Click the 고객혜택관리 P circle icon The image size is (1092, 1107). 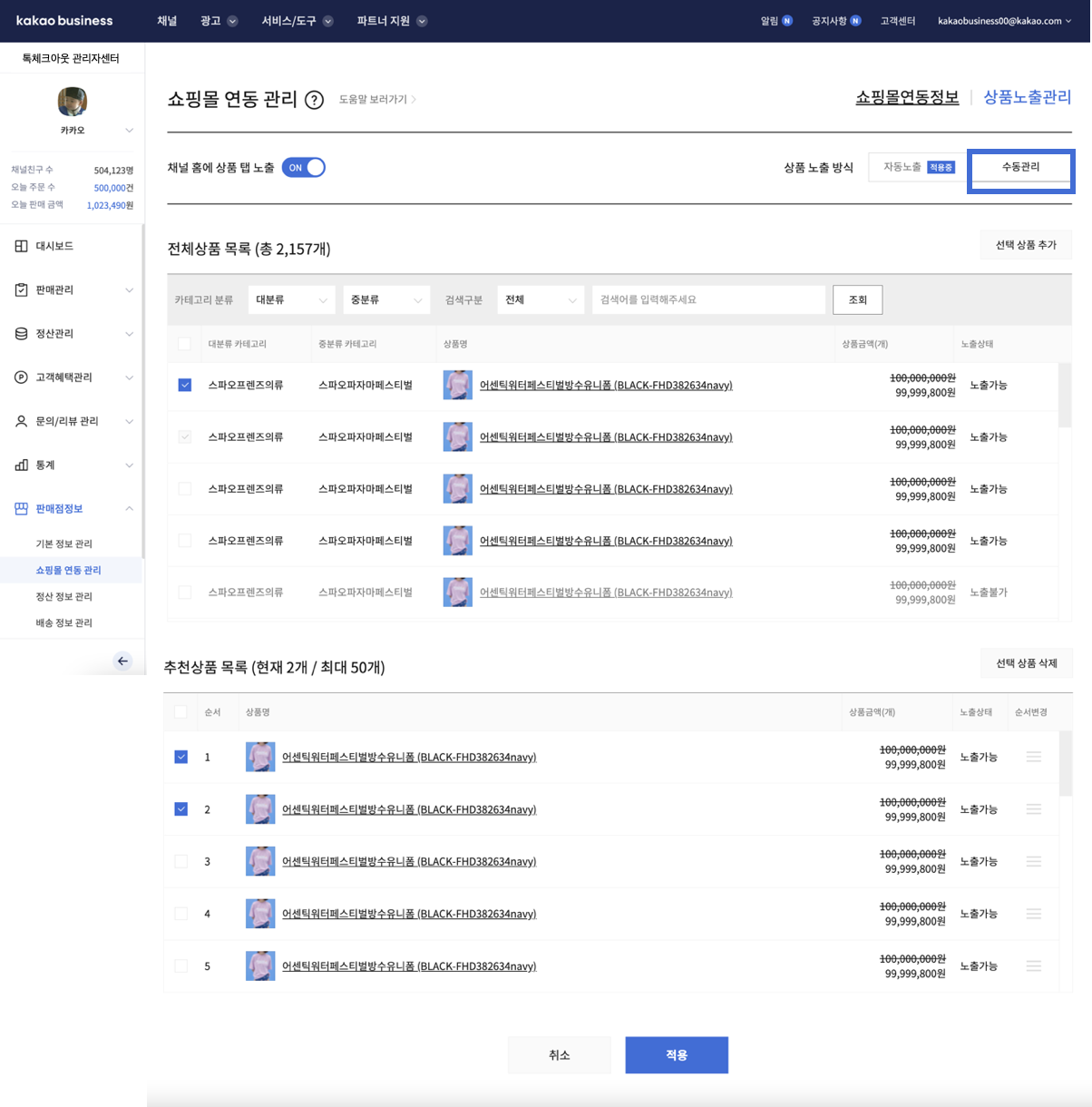21,377
